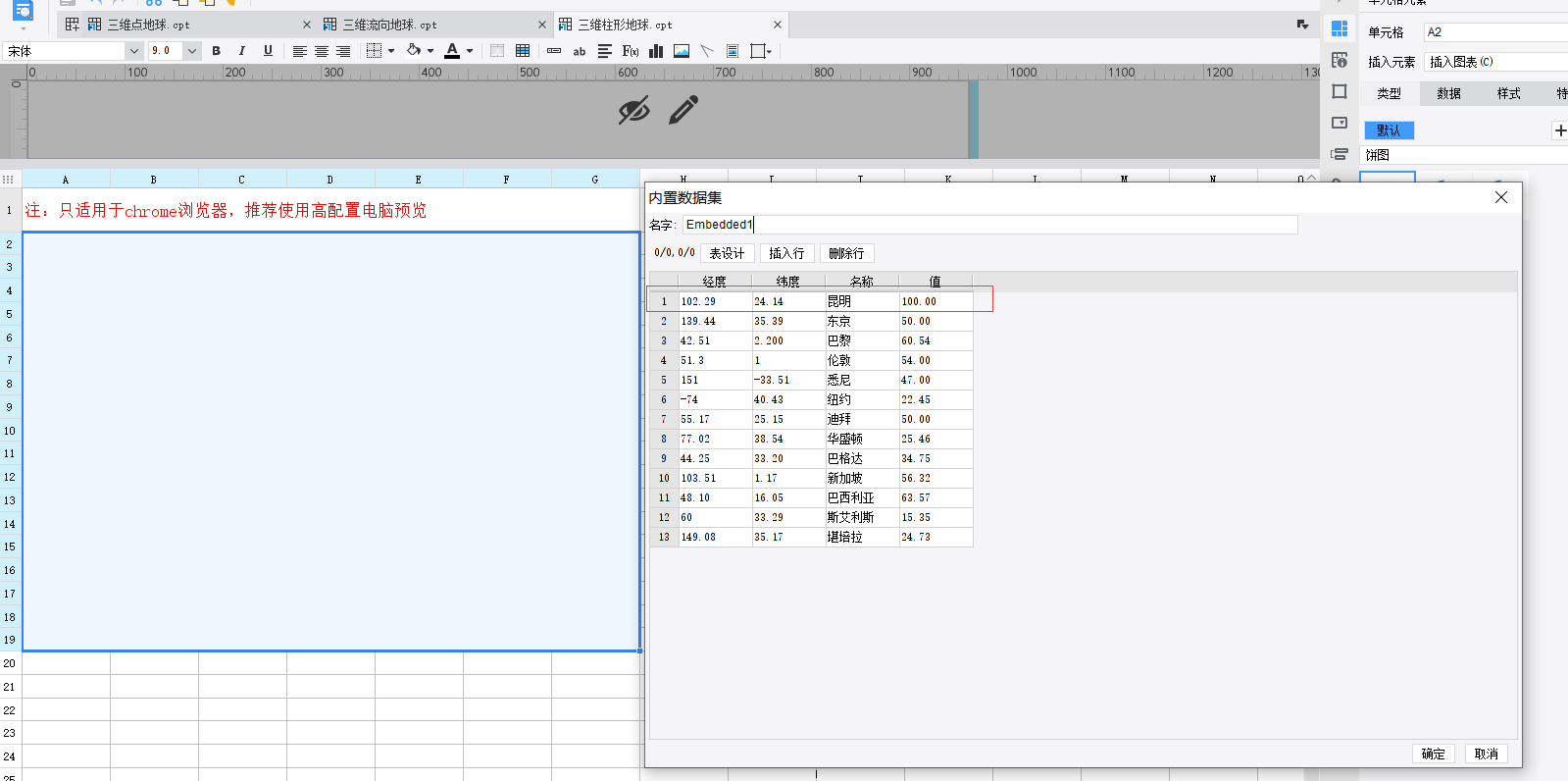1568x781 pixels.
Task: Open cell element panel from the blue grid sidebar icon
Action: point(1340,29)
